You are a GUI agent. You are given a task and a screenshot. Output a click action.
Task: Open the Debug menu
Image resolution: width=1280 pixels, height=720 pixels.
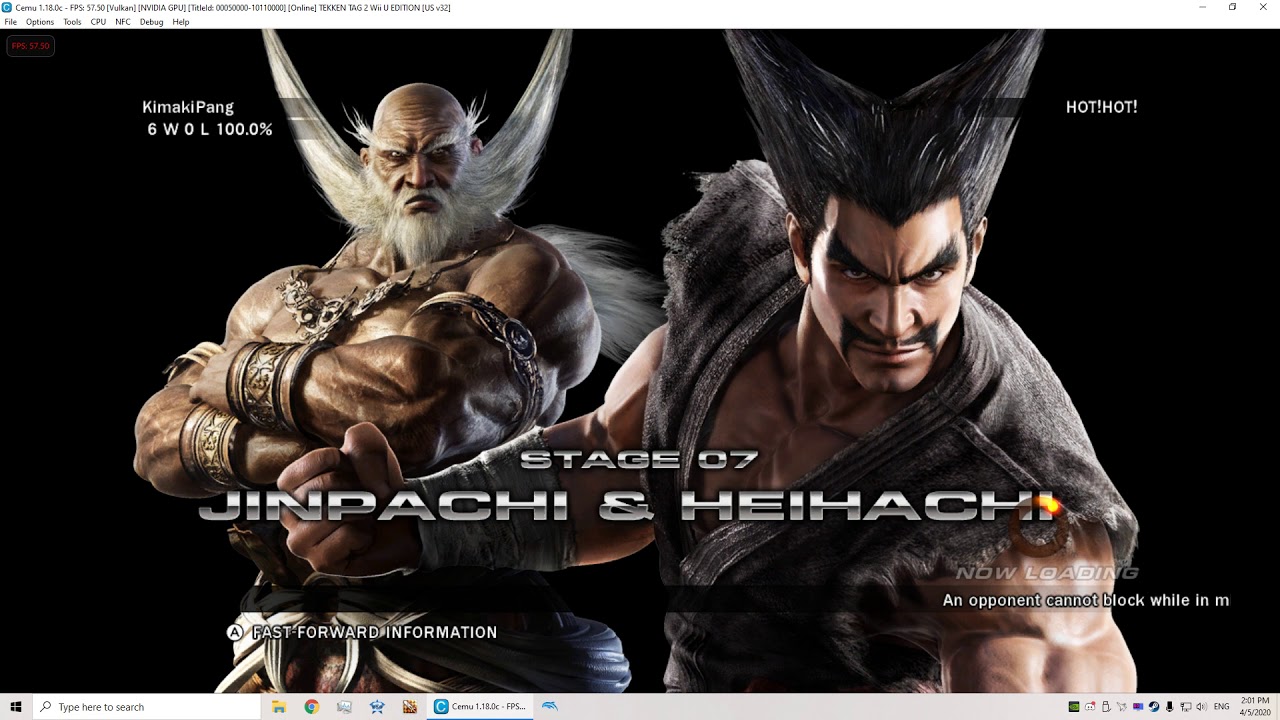[151, 21]
